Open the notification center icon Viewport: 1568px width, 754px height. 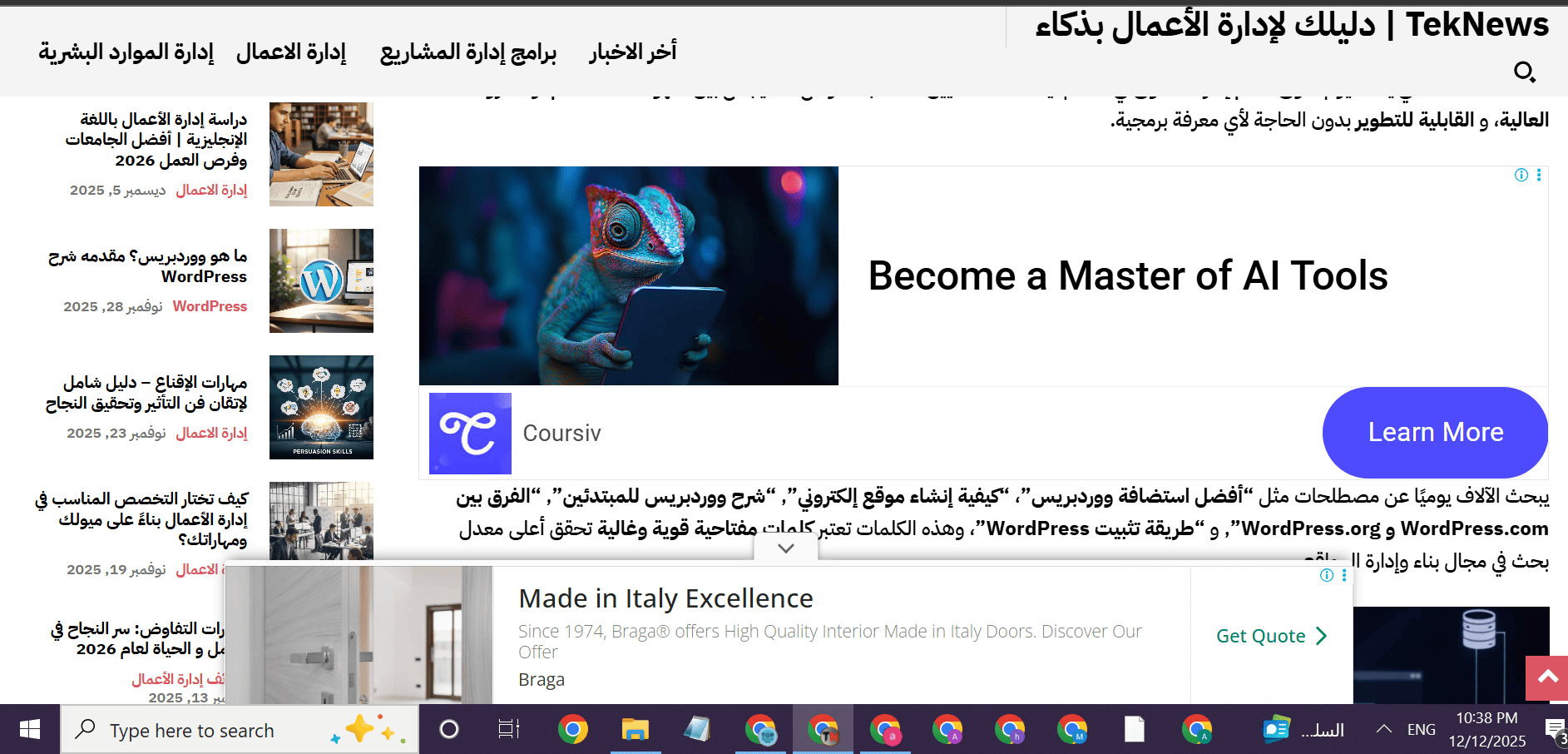click(x=1554, y=730)
